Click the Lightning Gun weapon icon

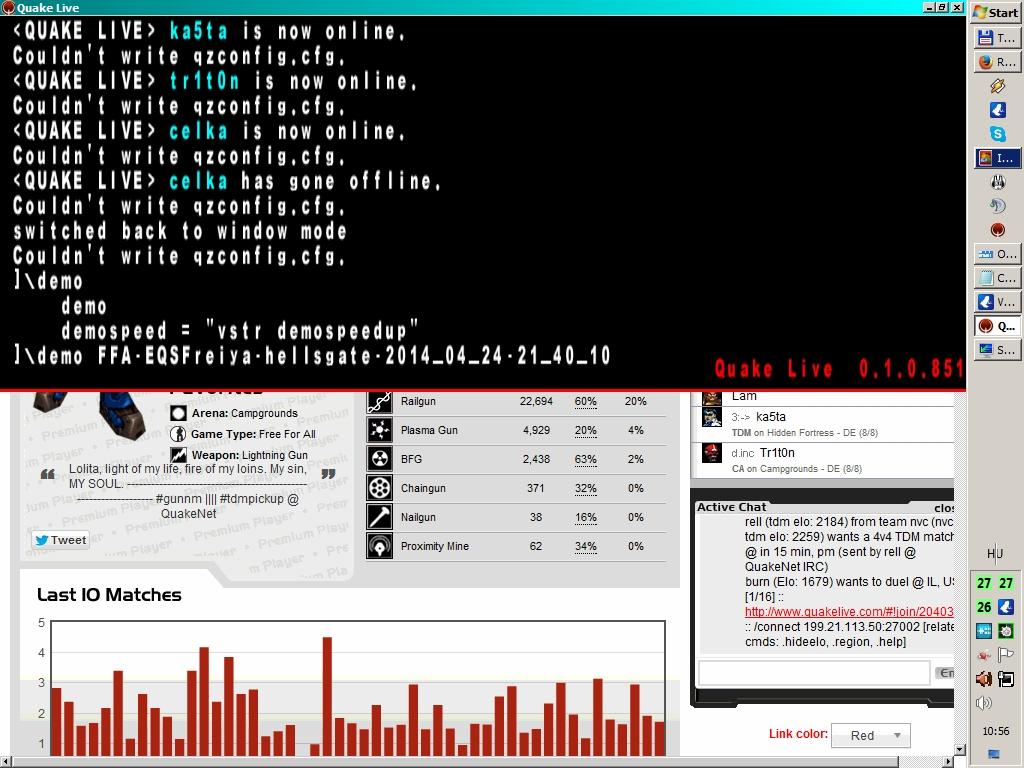[178, 455]
